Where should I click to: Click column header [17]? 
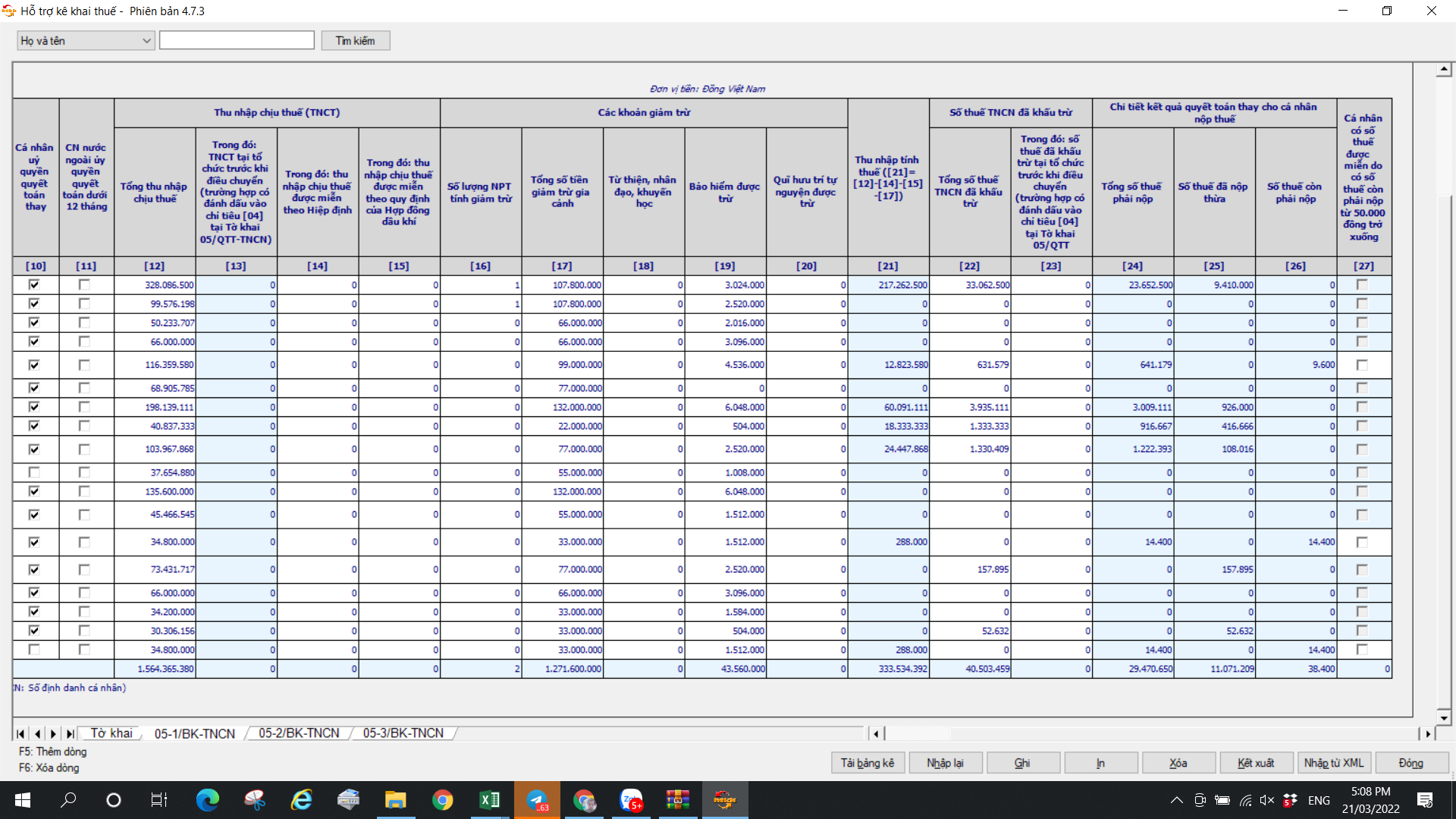(562, 266)
